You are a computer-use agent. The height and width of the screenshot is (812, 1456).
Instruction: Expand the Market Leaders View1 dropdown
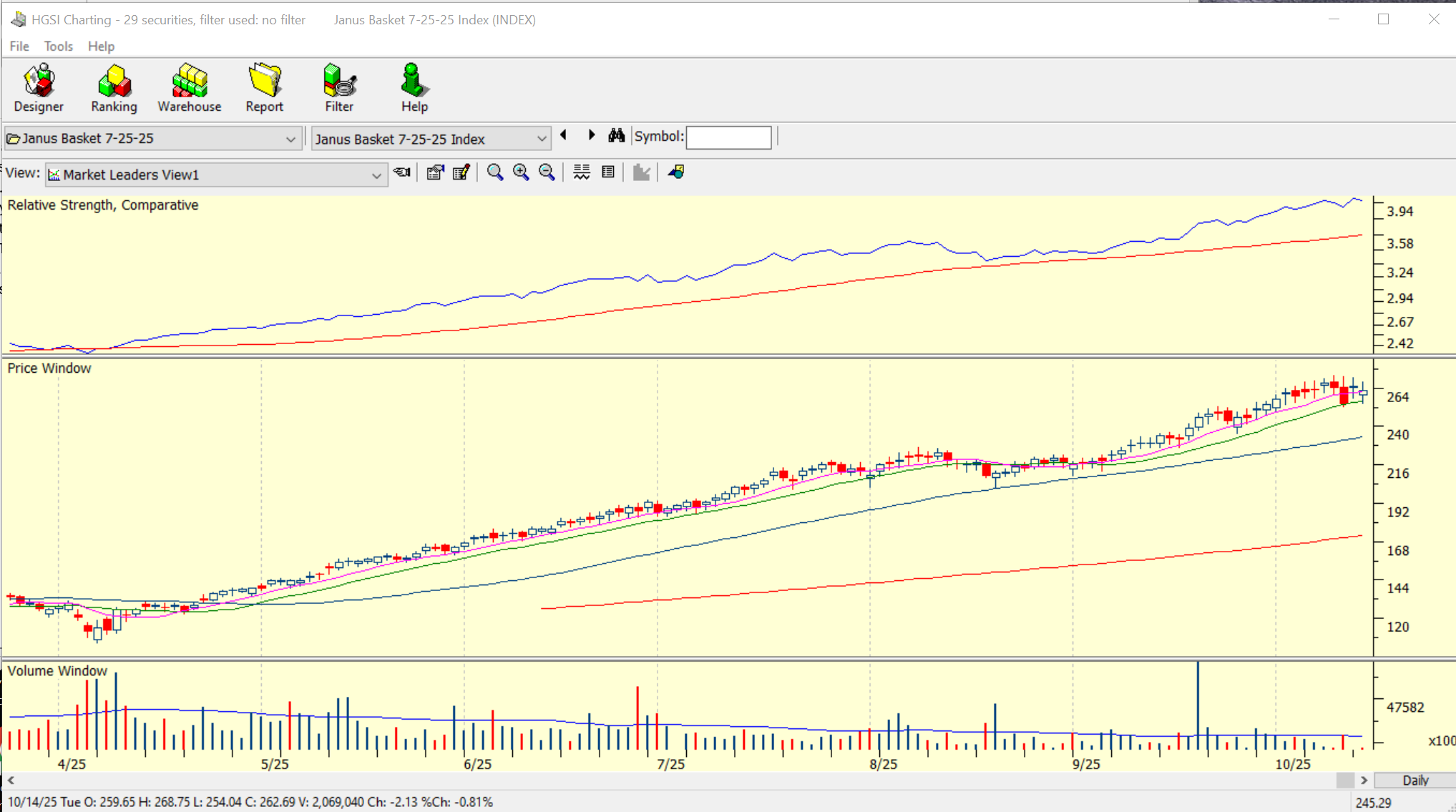[x=376, y=175]
